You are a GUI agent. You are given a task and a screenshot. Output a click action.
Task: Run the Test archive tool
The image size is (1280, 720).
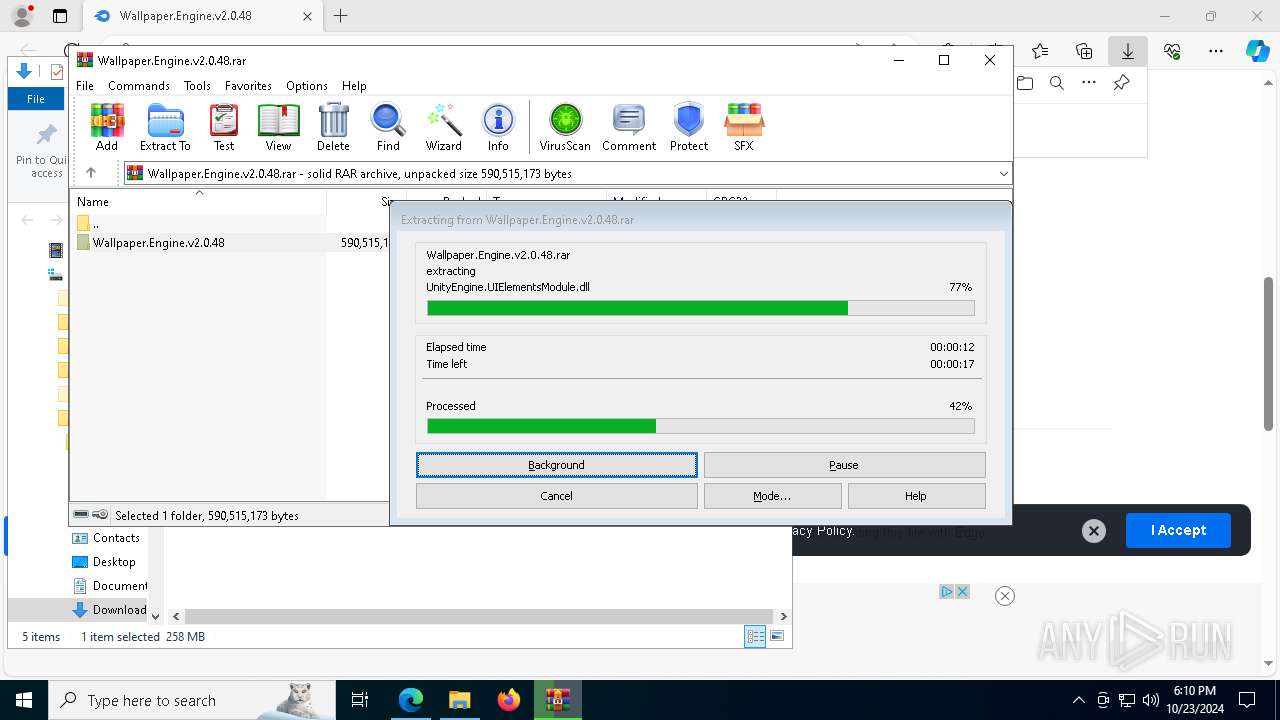click(224, 127)
